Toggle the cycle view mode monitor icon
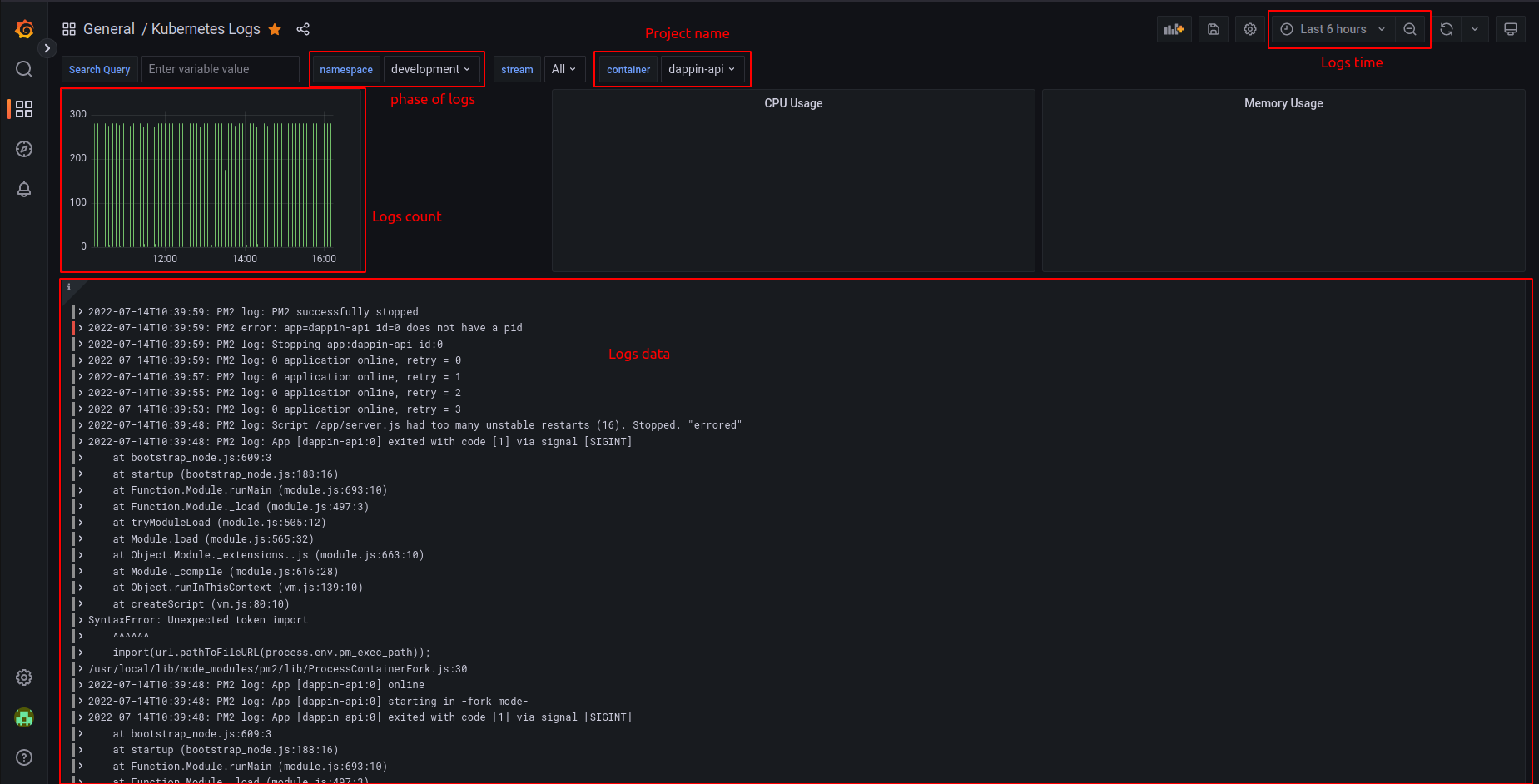The height and width of the screenshot is (784, 1539). coord(1511,29)
